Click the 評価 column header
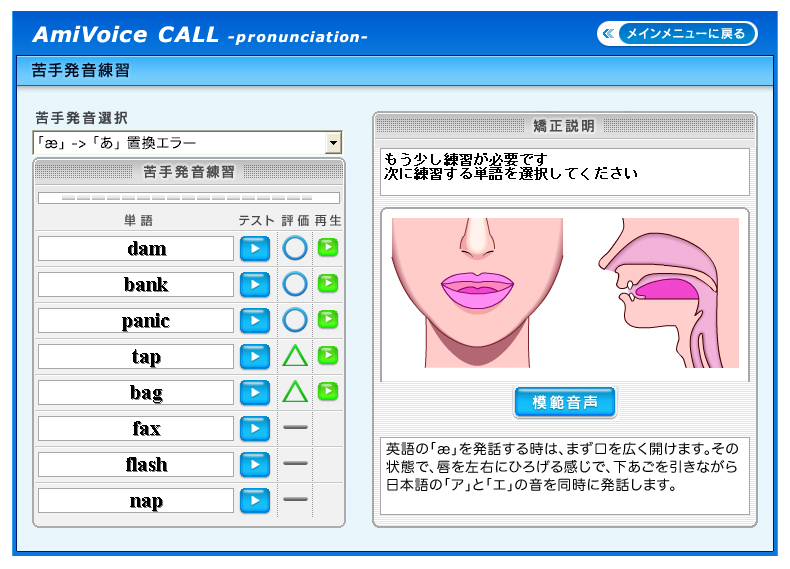Viewport: 790px width, 569px height. point(295,220)
